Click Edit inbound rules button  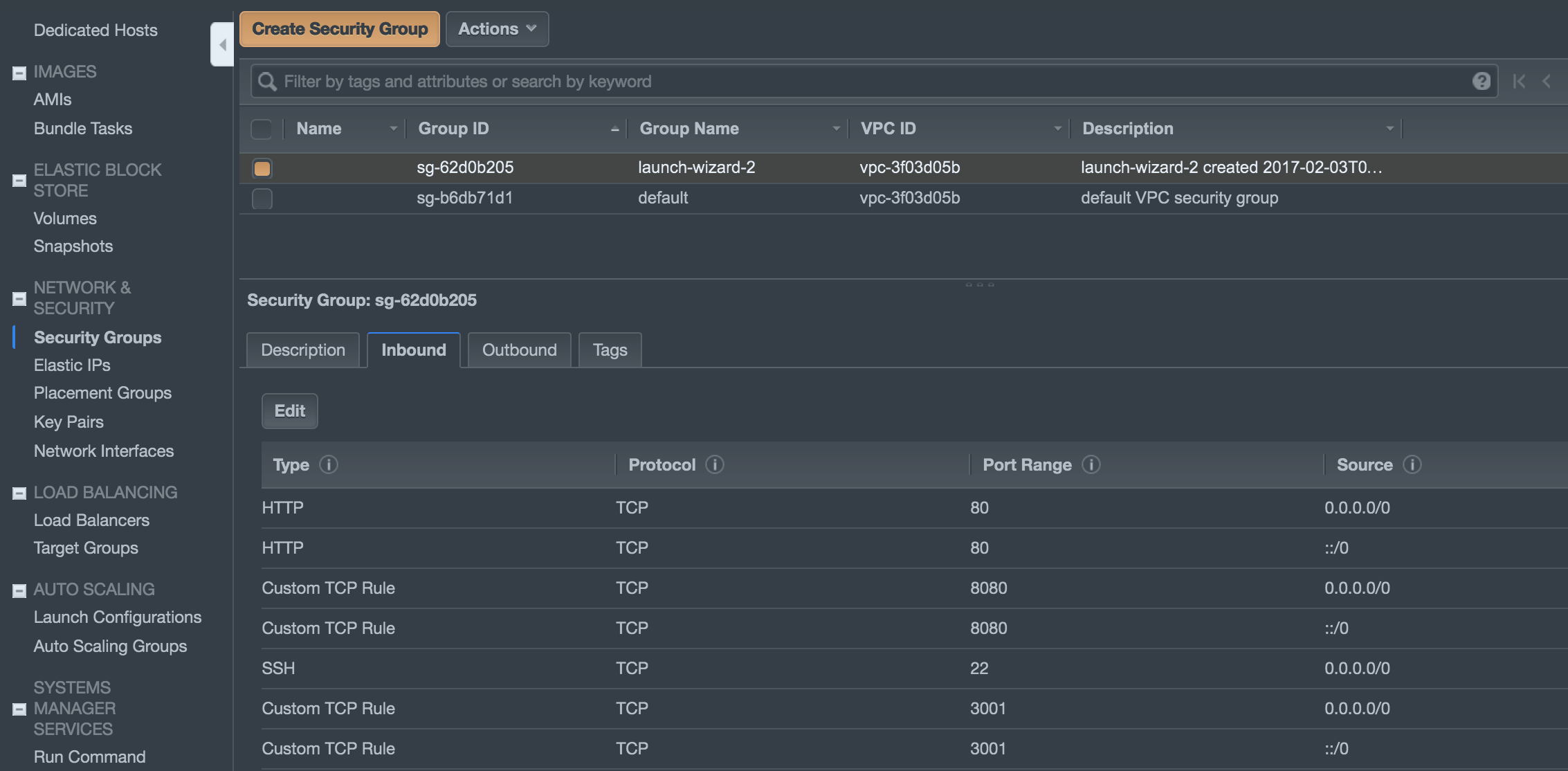[x=290, y=411]
